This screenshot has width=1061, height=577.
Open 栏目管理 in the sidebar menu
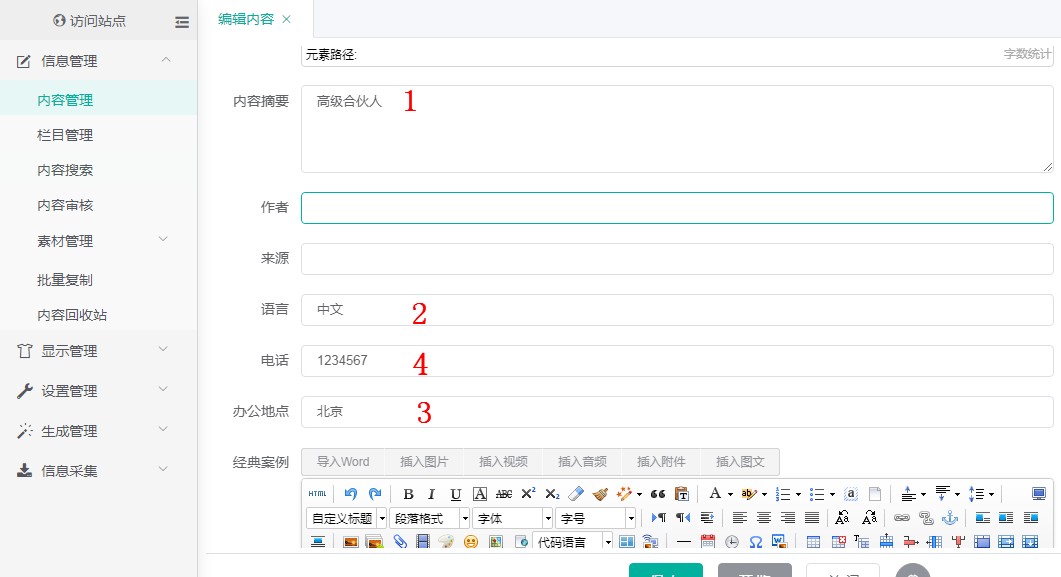(x=65, y=135)
